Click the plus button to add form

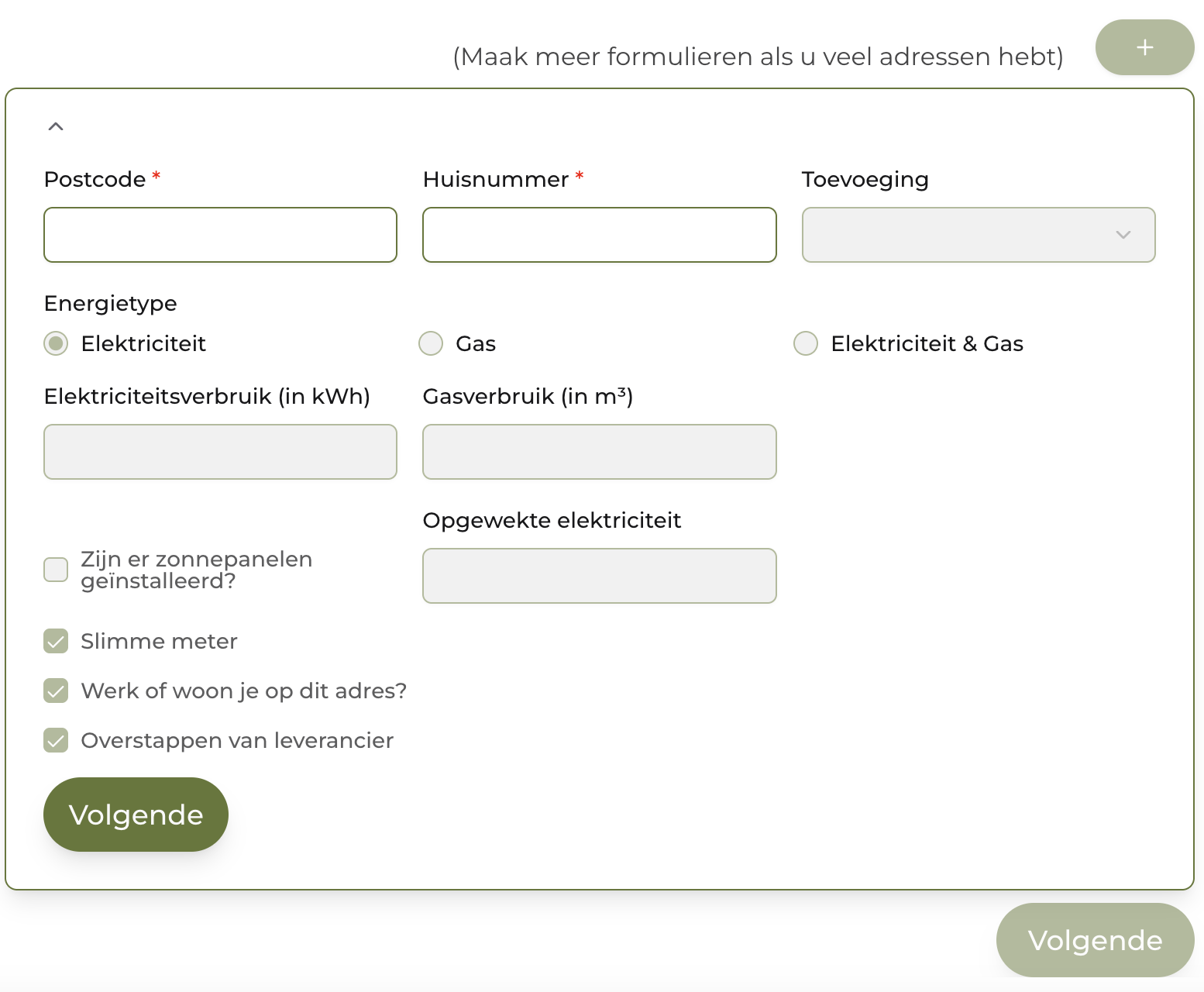point(1144,48)
